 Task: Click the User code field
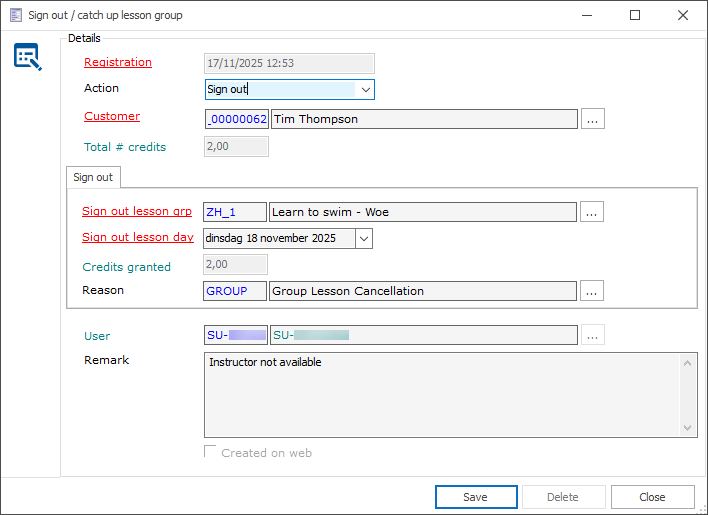click(236, 335)
